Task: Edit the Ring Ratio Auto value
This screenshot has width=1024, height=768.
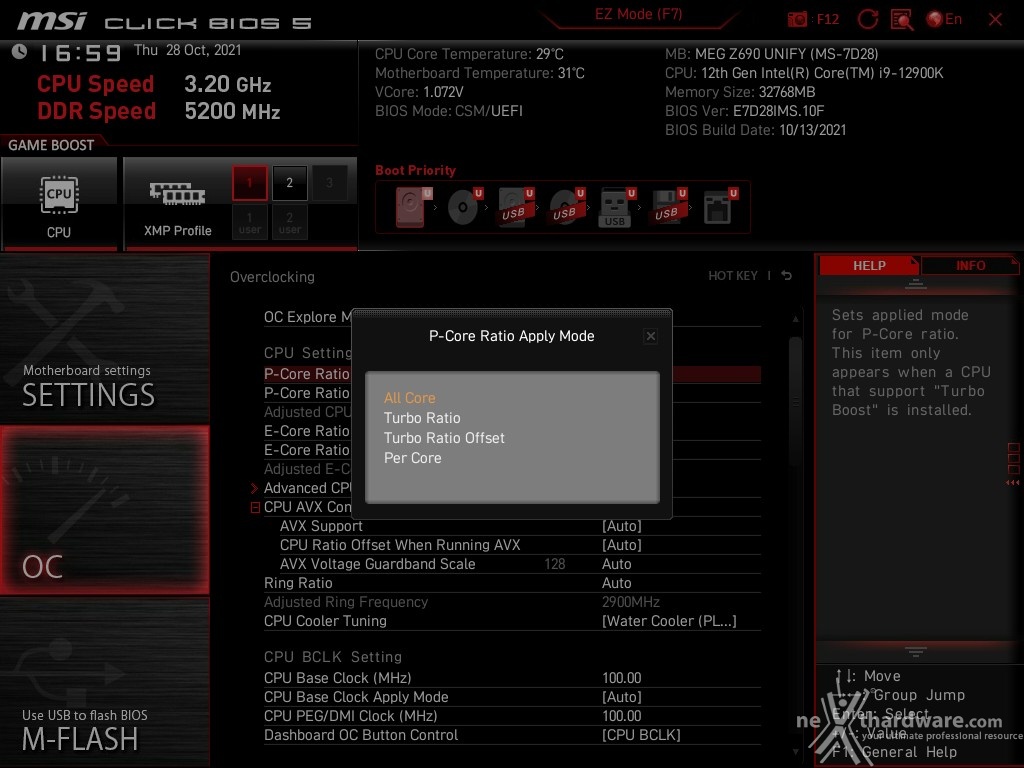Action: point(616,583)
